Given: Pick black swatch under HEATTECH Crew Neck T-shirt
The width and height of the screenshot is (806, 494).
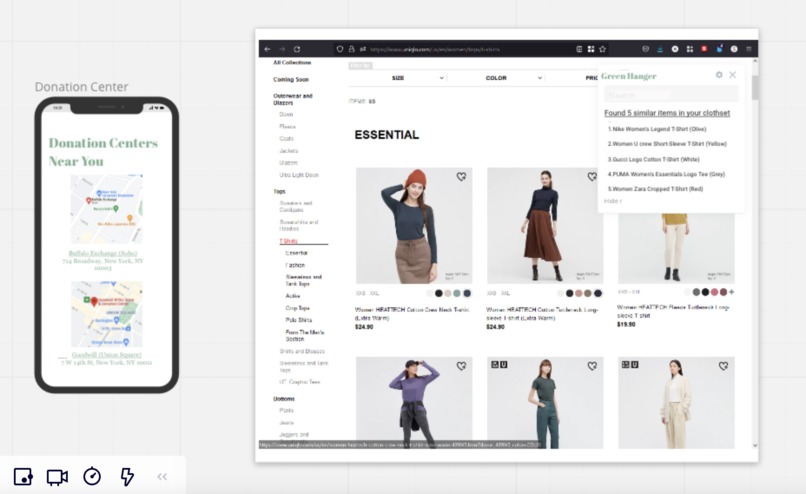Looking at the screenshot, I should [438, 294].
